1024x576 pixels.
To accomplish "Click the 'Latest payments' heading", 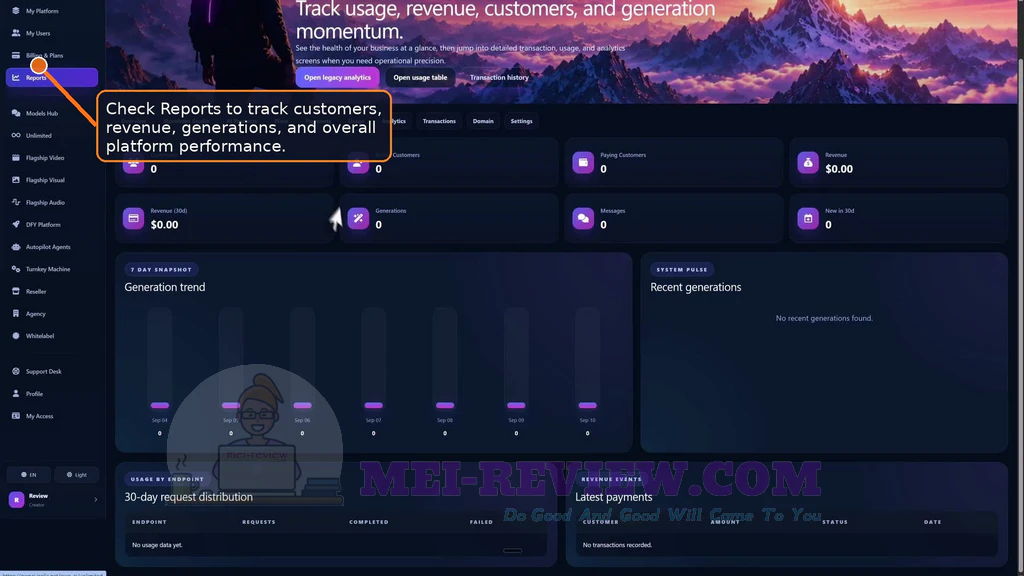I will [613, 498].
